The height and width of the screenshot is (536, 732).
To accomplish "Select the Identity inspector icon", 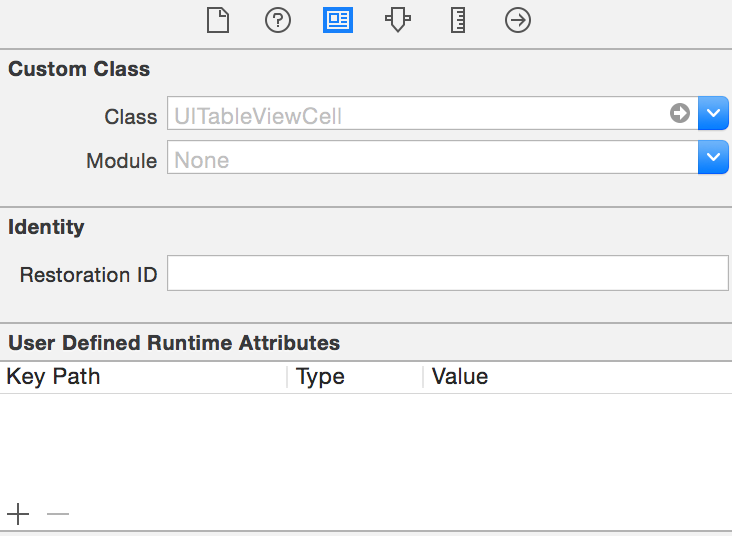I will click(338, 20).
